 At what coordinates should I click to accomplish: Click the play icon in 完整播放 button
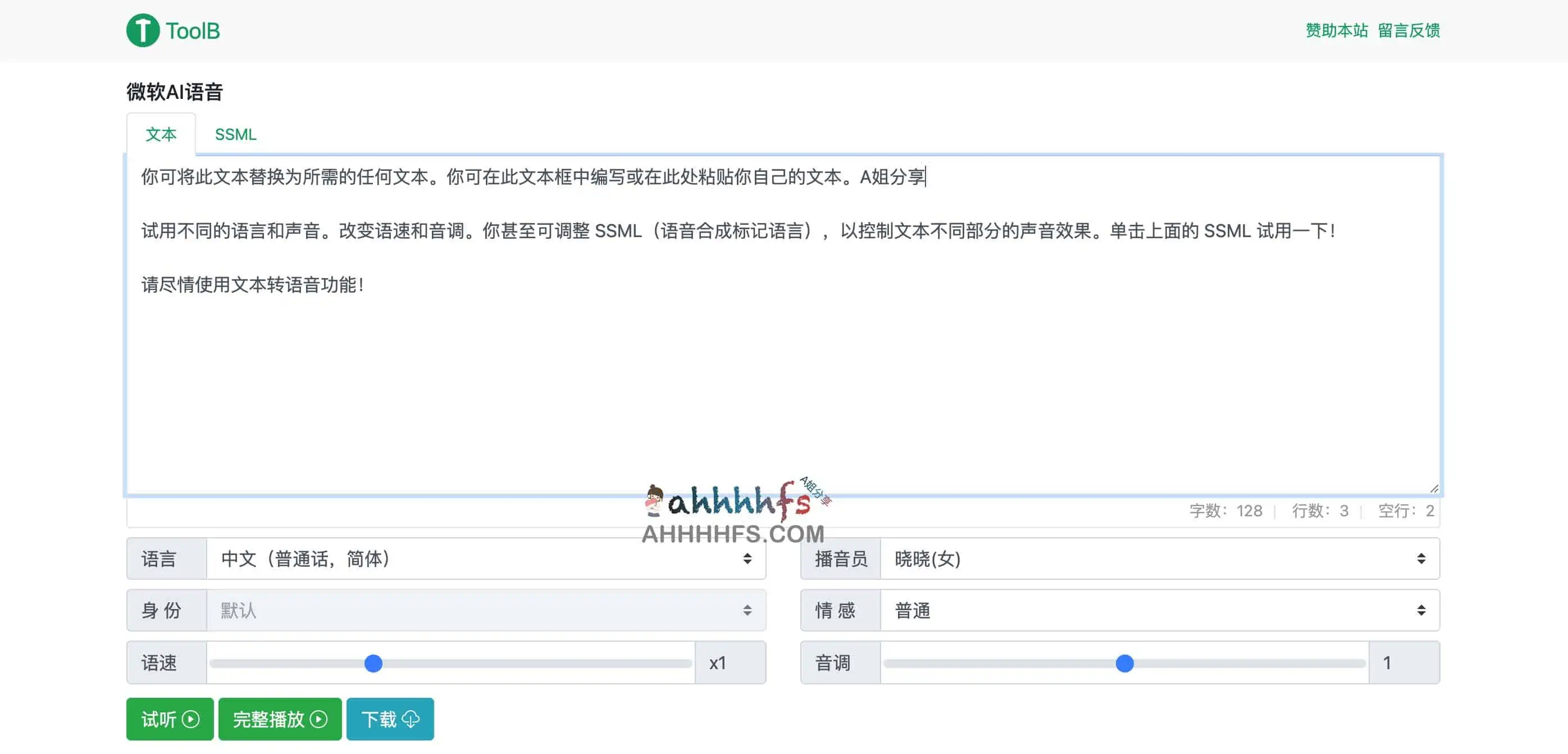pos(318,719)
